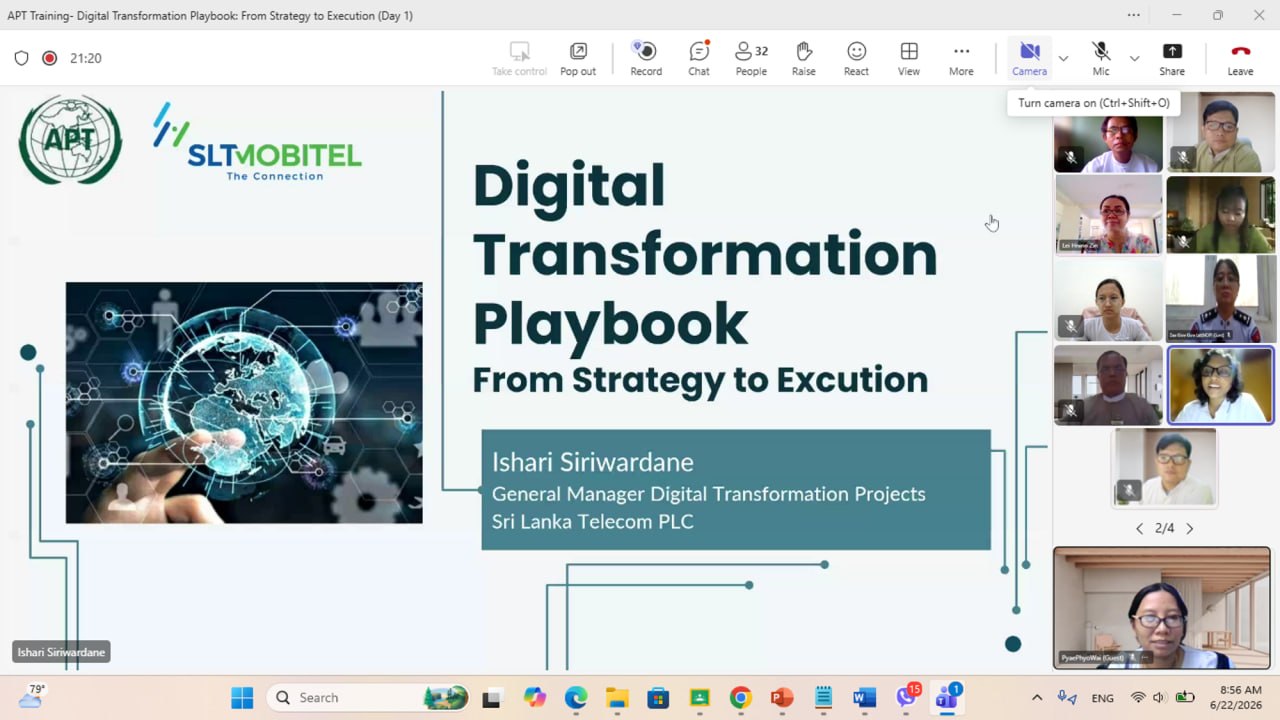Image resolution: width=1280 pixels, height=720 pixels.
Task: Open Viber with 15 notifications
Action: pos(906,698)
